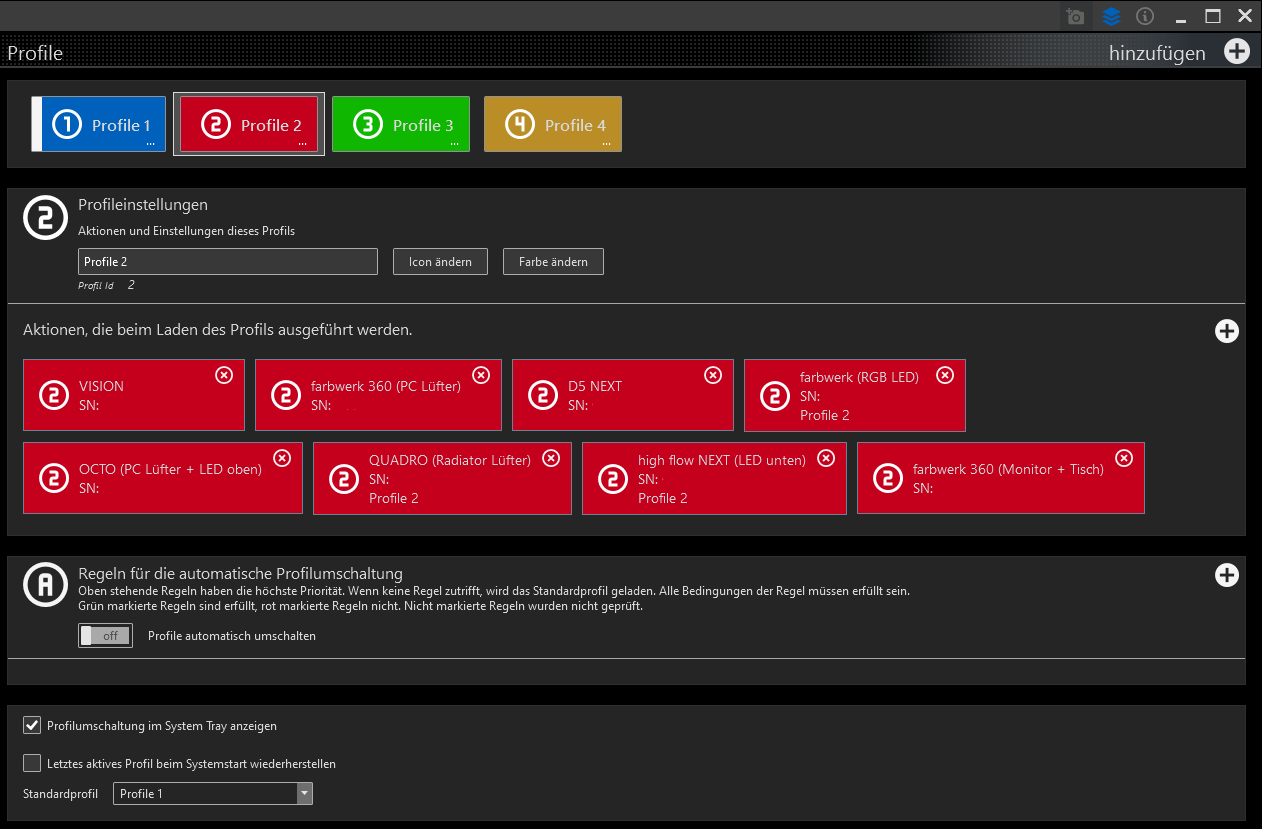Click the 'Icon ändern' button
1262x829 pixels.
click(x=440, y=262)
